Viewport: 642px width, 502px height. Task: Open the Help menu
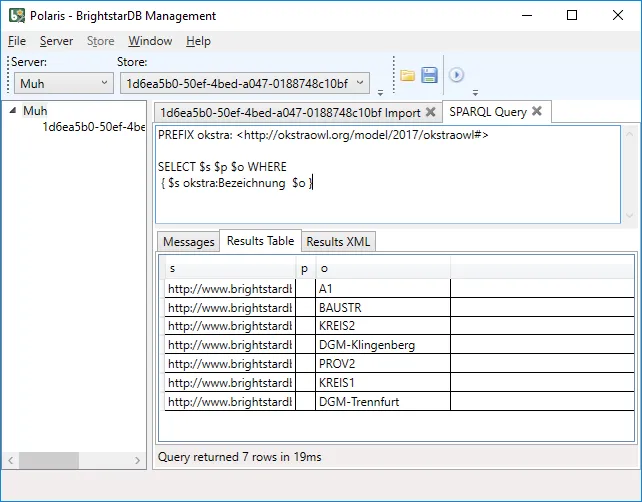198,41
